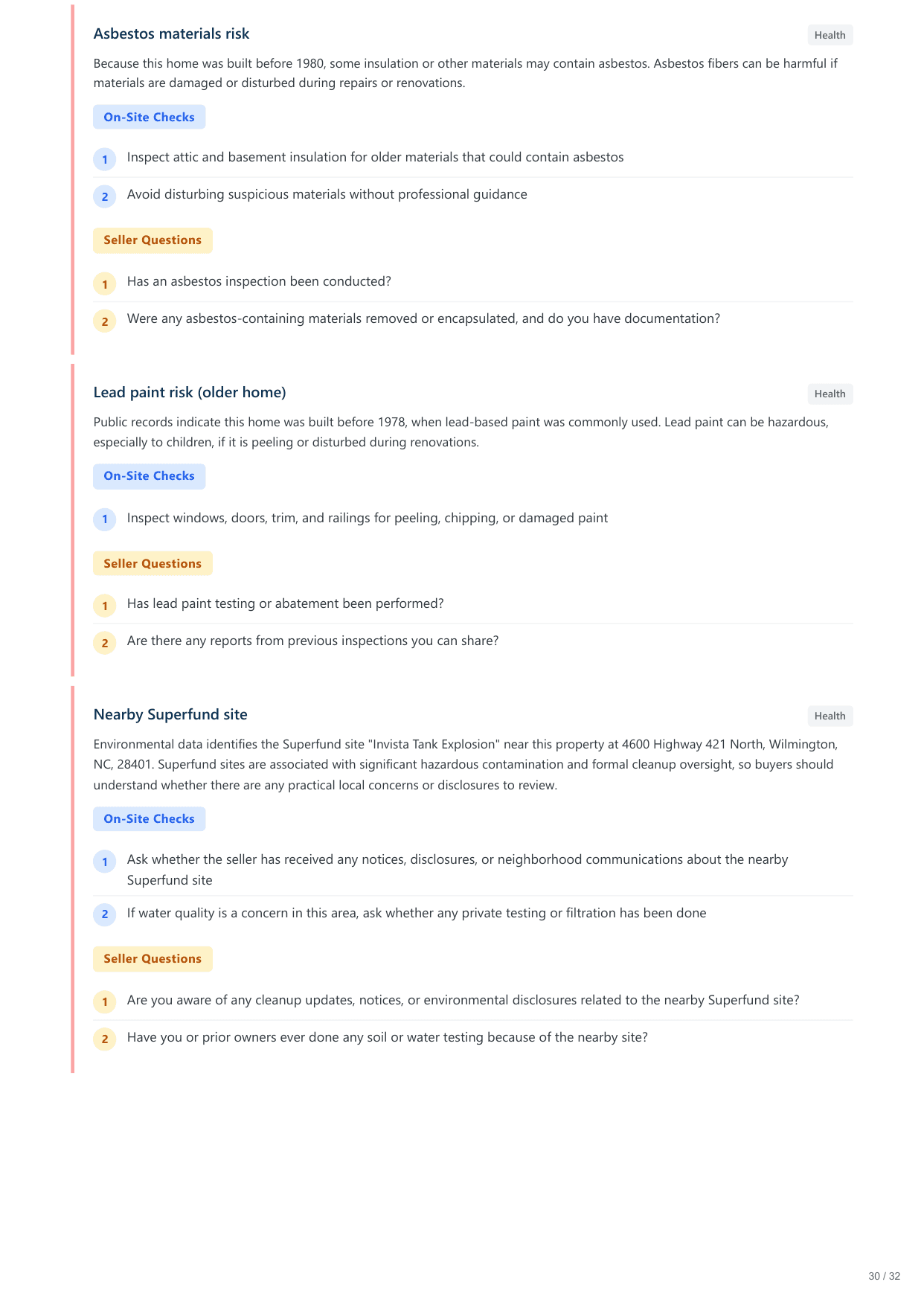Click badge 2 beside "Are there any reports" question

click(105, 643)
